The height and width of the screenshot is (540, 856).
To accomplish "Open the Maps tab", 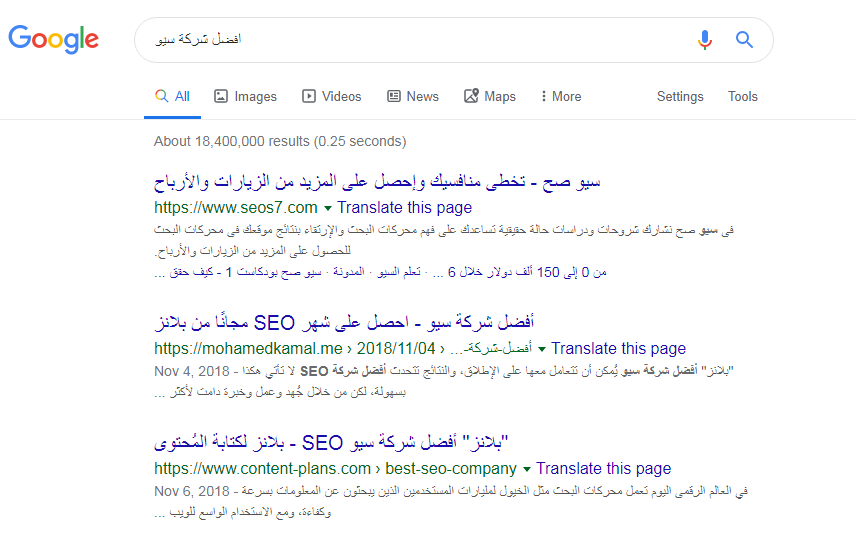I will (490, 97).
